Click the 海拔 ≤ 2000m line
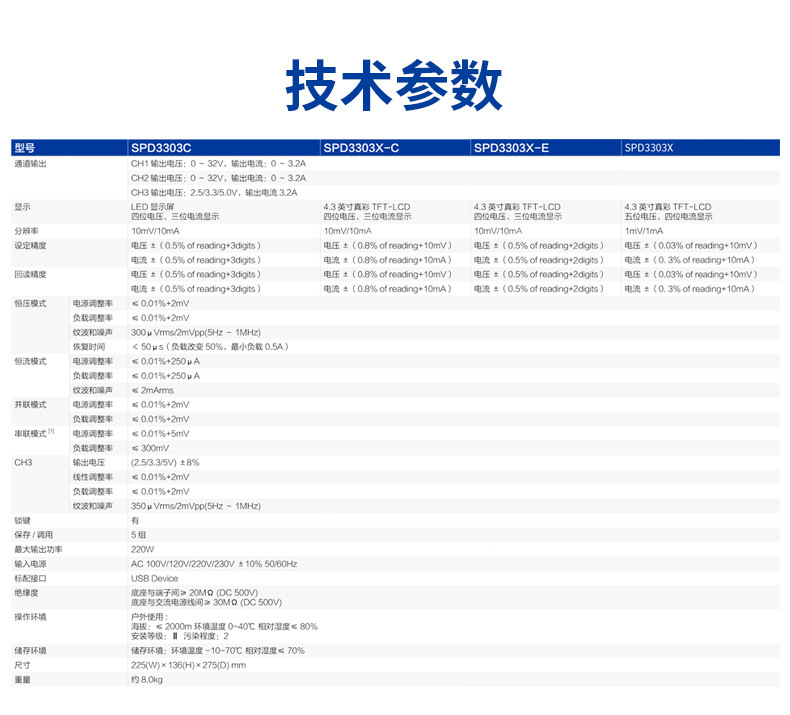Viewport: 790px width, 715px height. [224, 627]
